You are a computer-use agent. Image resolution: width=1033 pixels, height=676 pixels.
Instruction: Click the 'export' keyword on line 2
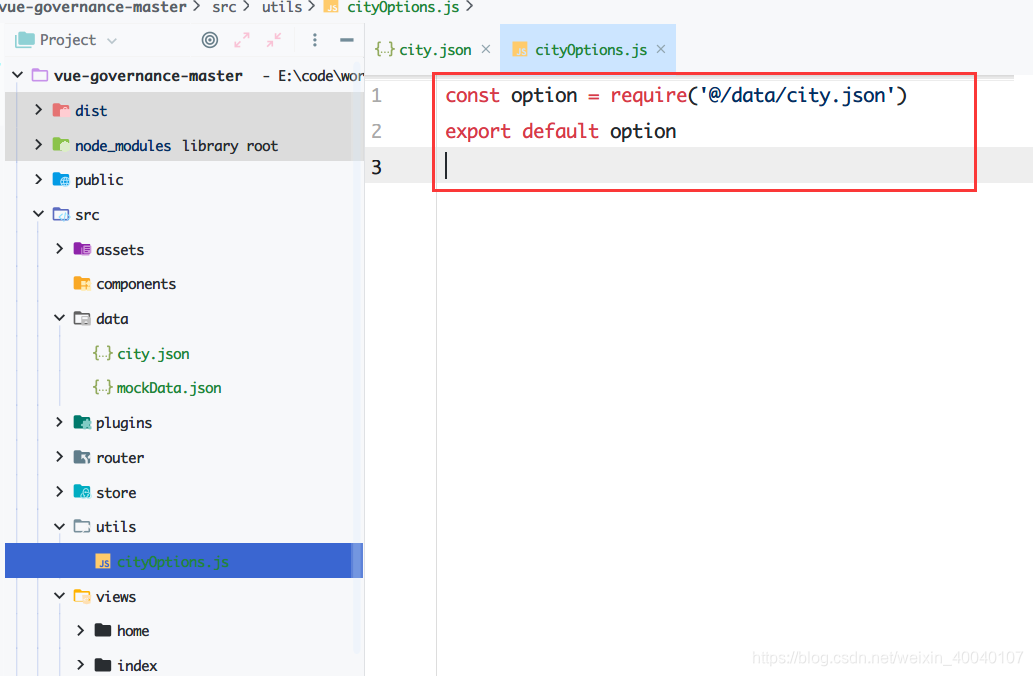click(x=478, y=131)
